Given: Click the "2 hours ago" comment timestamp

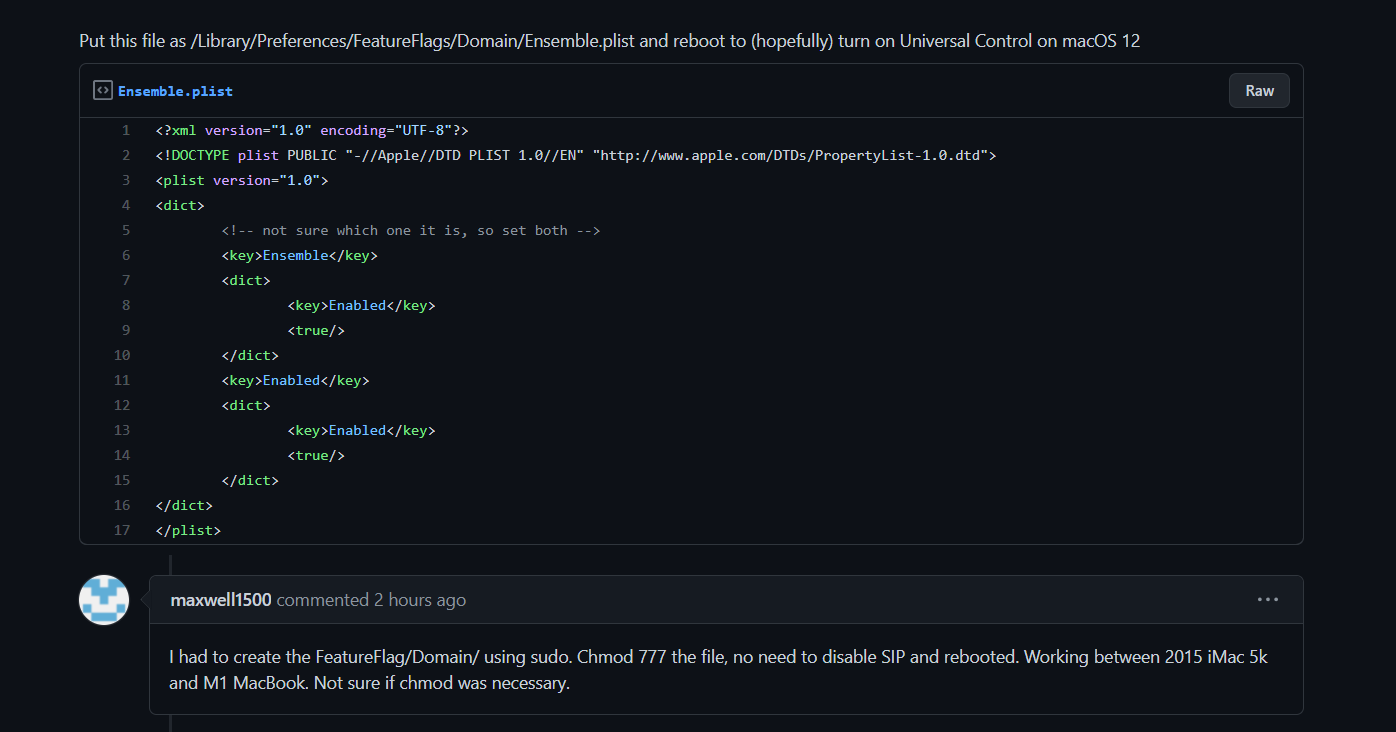Looking at the screenshot, I should click(420, 600).
